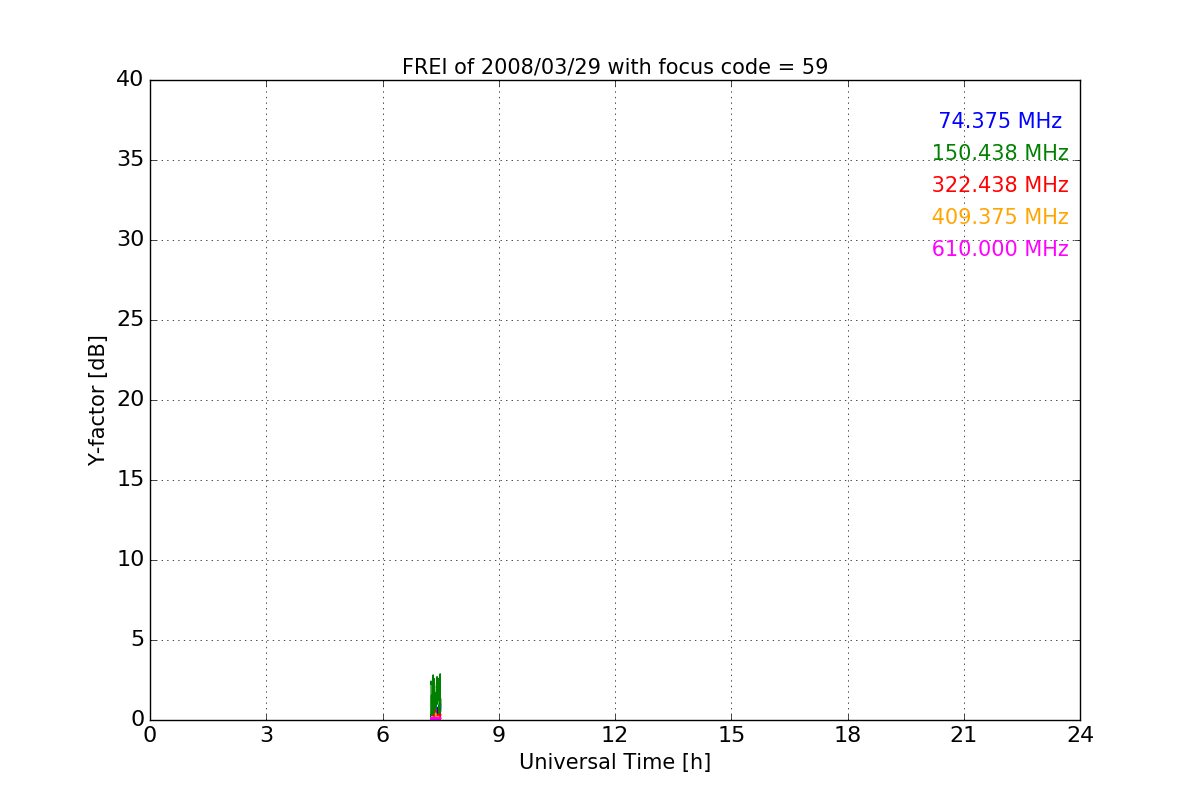The height and width of the screenshot is (800, 1200).
Task: Click y-axis tick label 30
Action: point(130,240)
